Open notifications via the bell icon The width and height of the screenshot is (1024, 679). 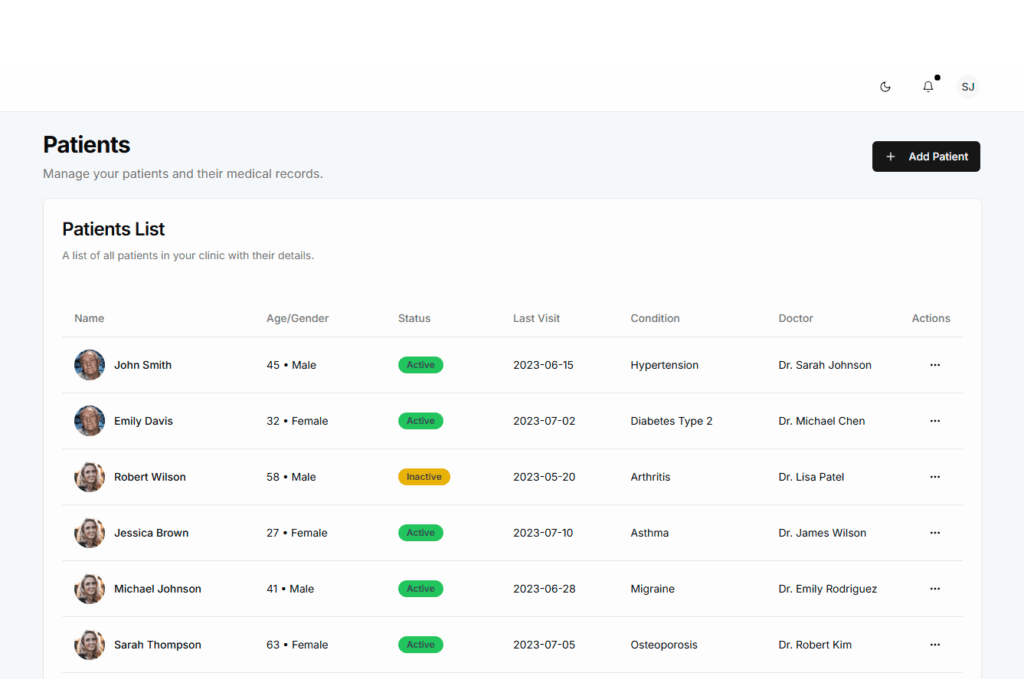point(928,87)
